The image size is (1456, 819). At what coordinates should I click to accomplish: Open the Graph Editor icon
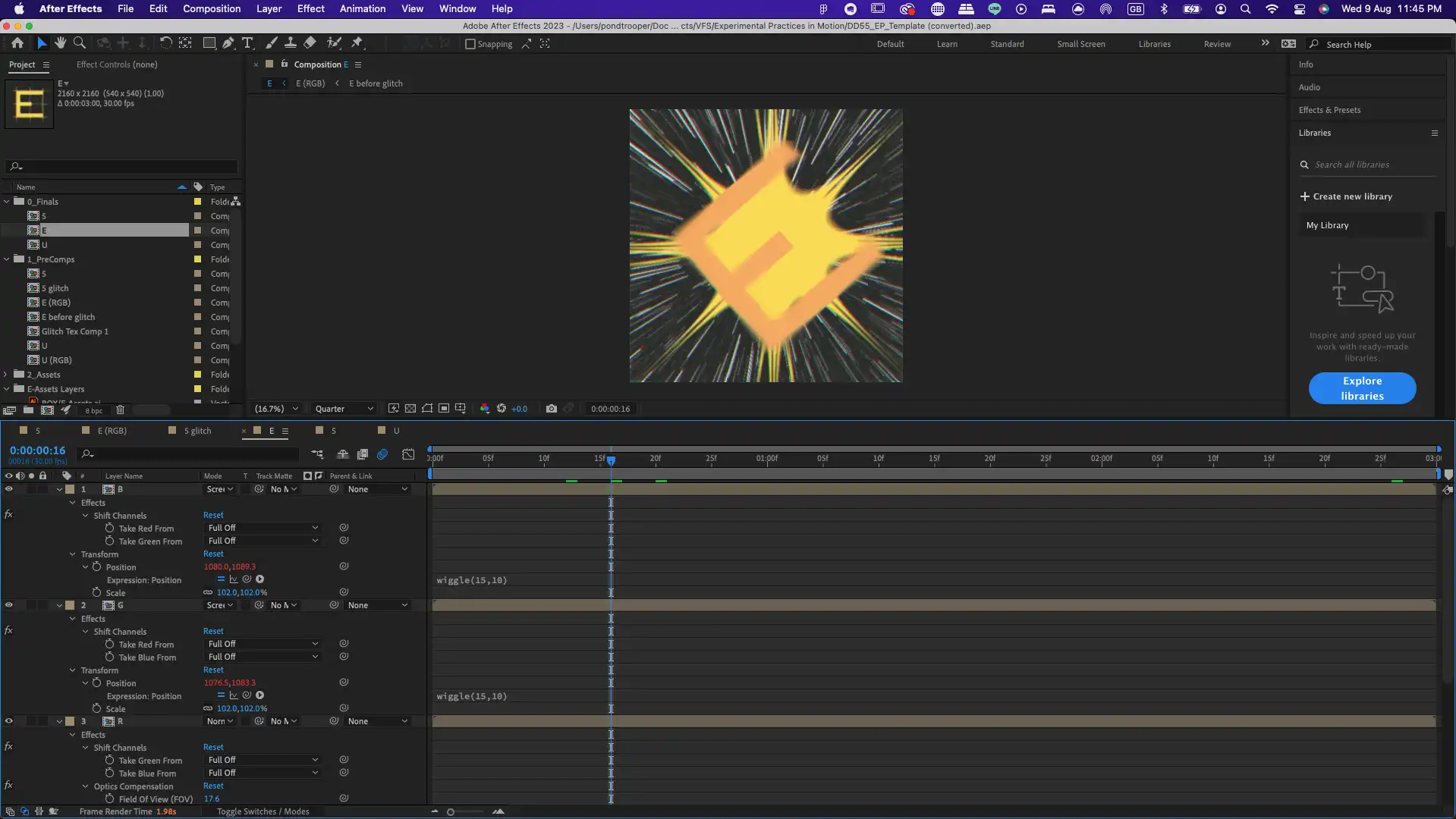pyautogui.click(x=408, y=454)
